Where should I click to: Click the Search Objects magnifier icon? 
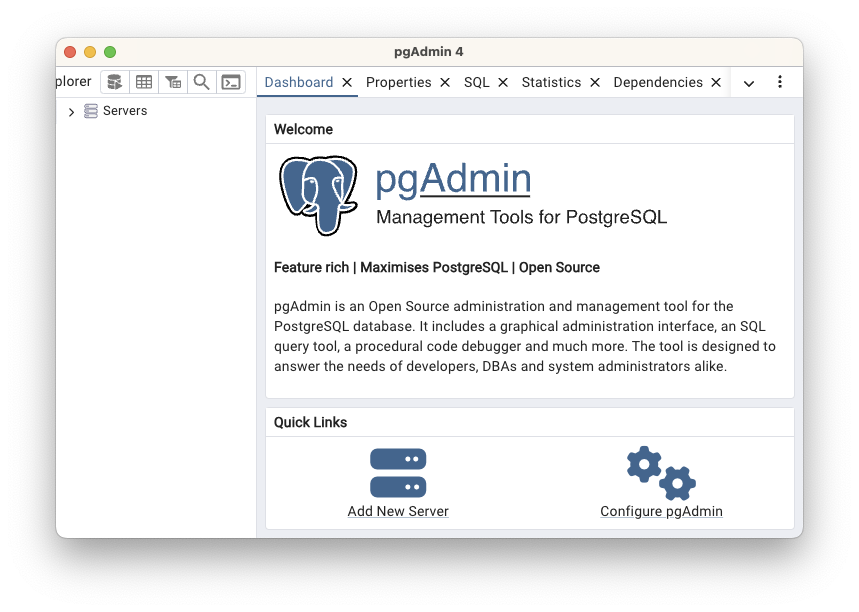point(201,81)
